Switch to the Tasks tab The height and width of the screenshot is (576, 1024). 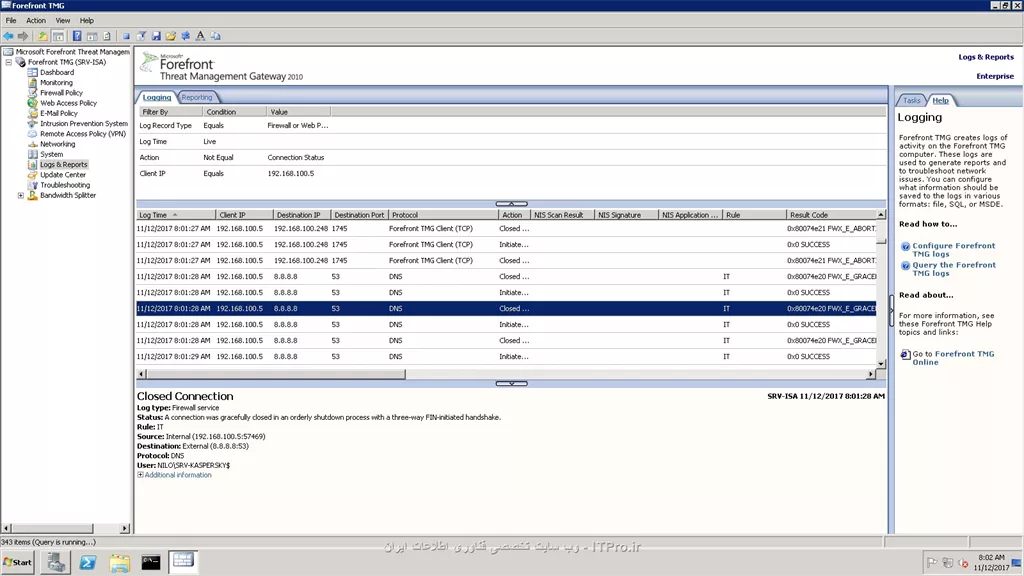tap(912, 101)
